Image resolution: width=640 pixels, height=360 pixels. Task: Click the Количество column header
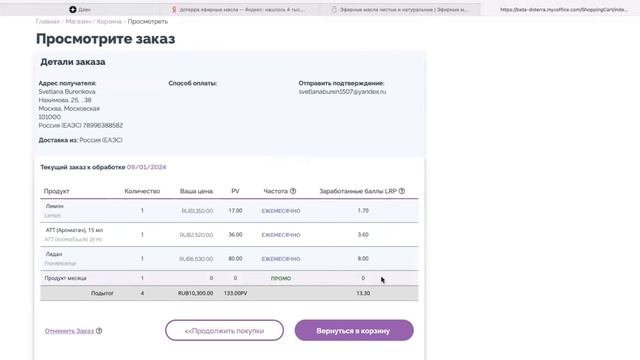142,191
